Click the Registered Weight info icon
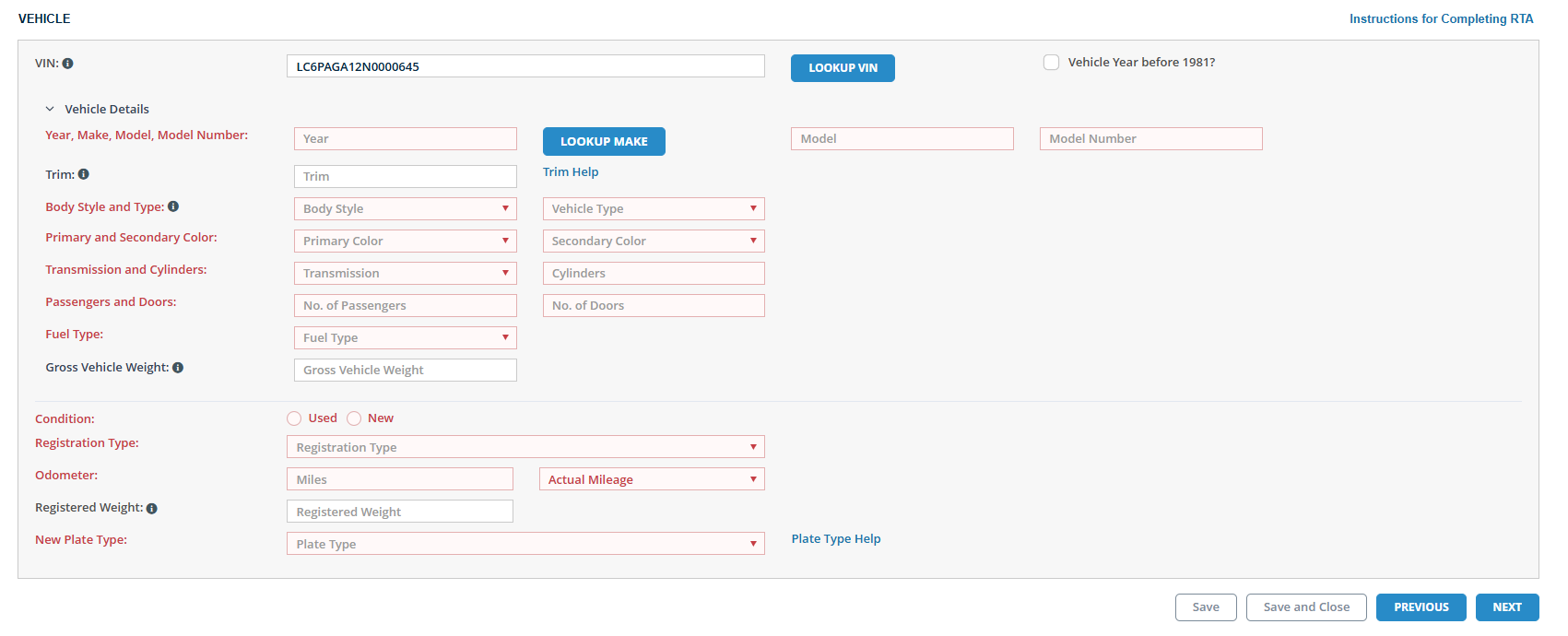 pyautogui.click(x=152, y=508)
